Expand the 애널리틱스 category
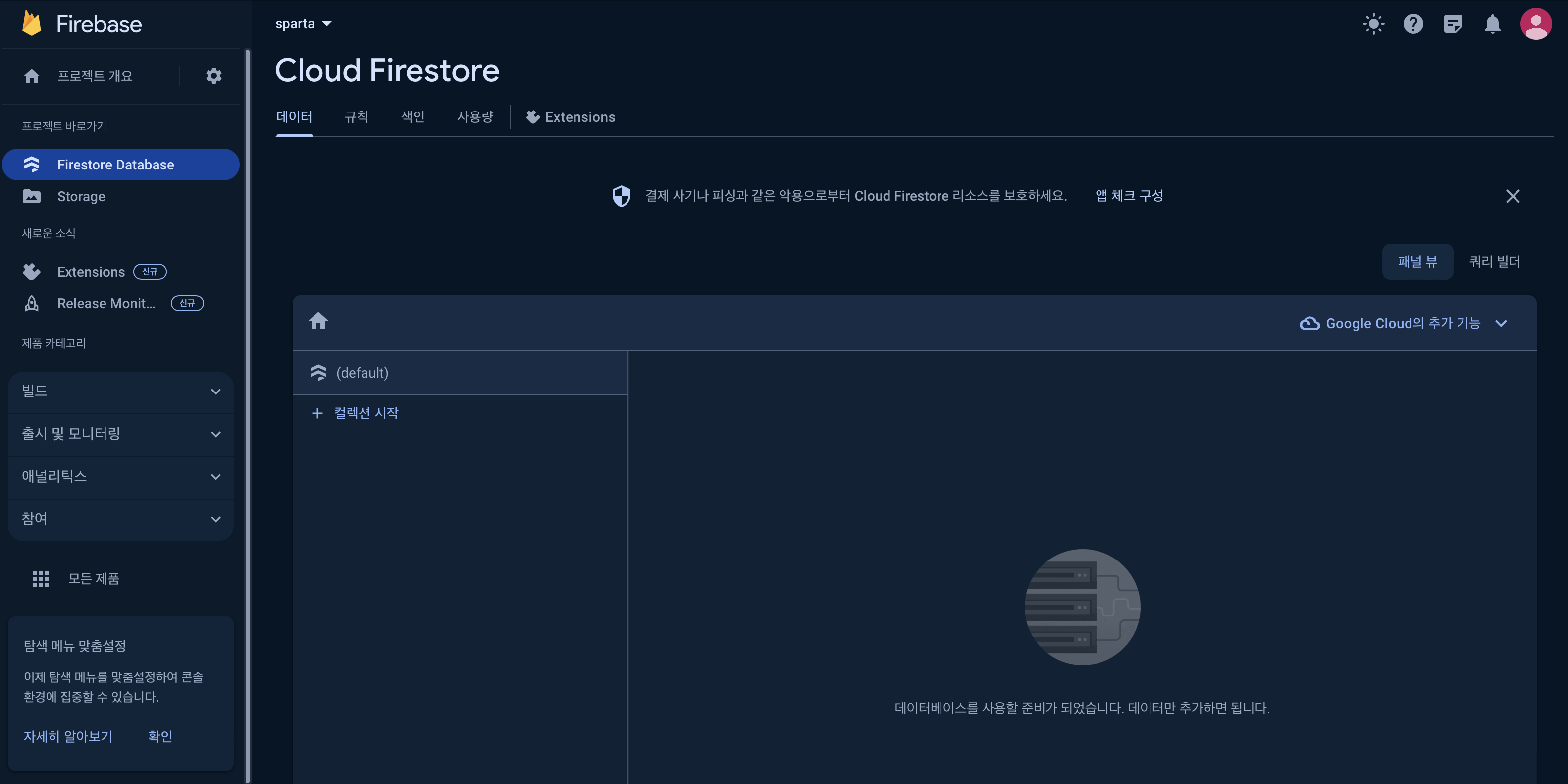The width and height of the screenshot is (1568, 784). tap(120, 476)
